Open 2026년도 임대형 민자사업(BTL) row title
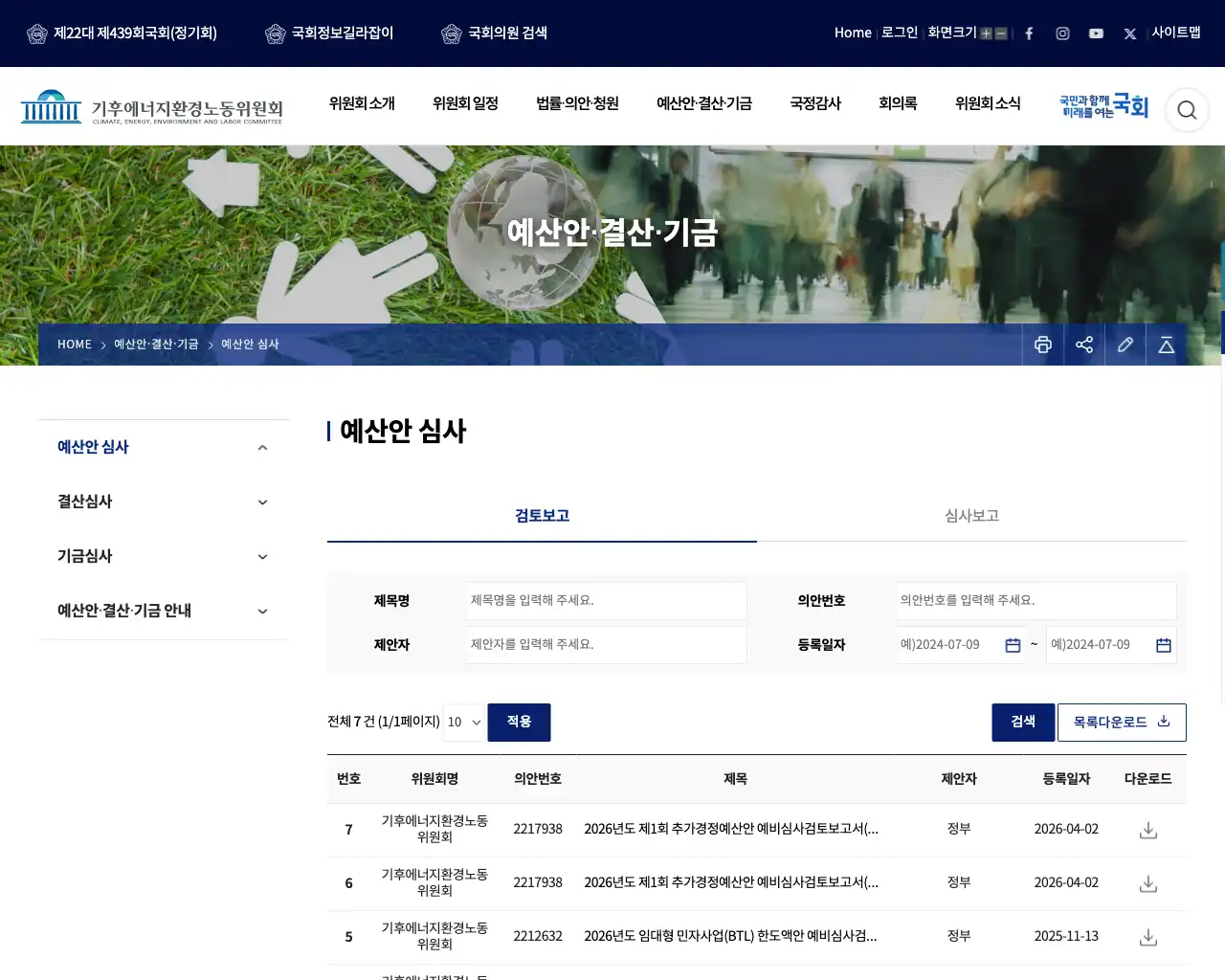This screenshot has width=1225, height=980. click(x=730, y=937)
